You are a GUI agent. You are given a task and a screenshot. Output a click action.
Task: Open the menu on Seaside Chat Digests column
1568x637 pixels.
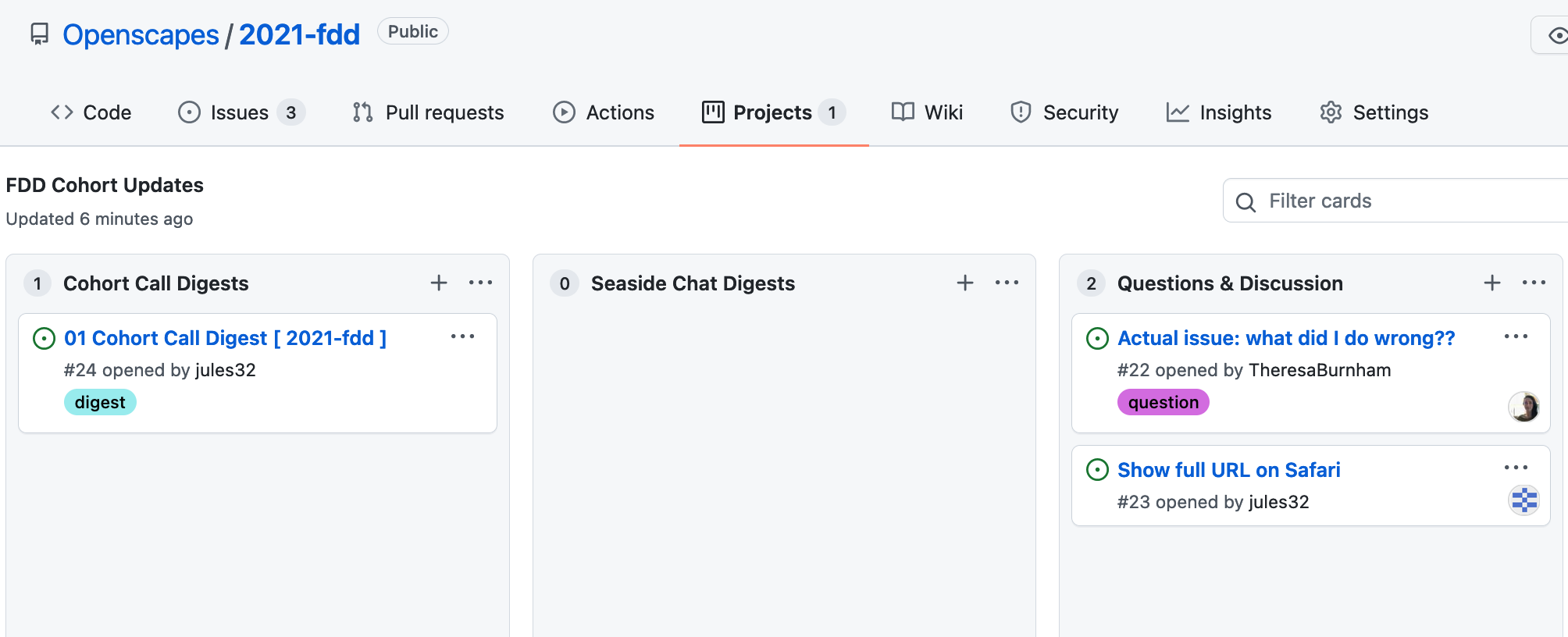coord(1007,283)
